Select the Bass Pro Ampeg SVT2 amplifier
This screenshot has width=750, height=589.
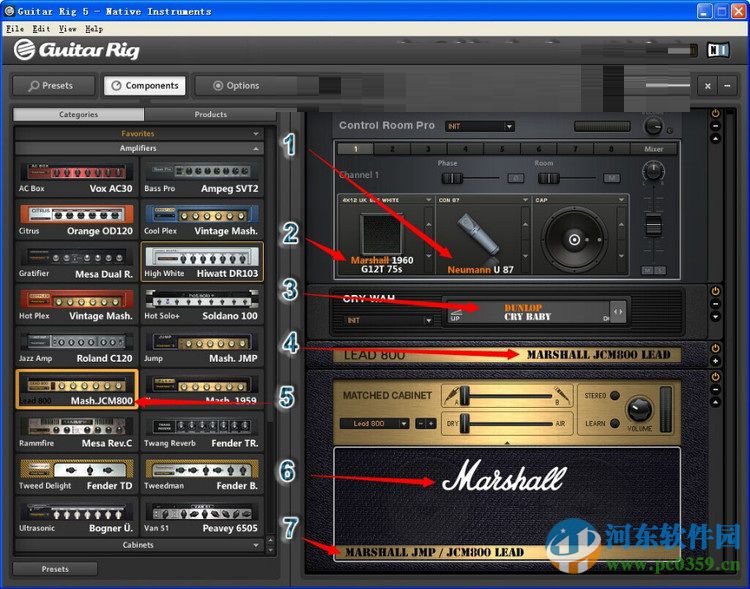pyautogui.click(x=201, y=177)
